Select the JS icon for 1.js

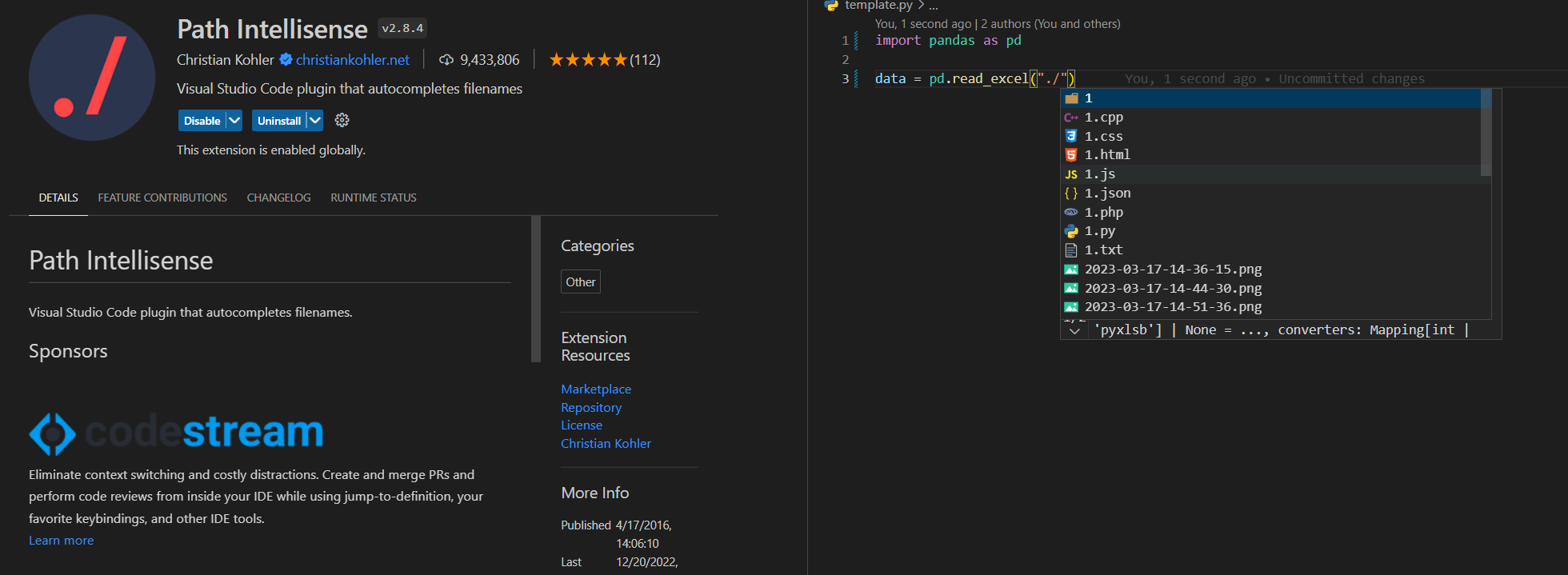(1071, 174)
